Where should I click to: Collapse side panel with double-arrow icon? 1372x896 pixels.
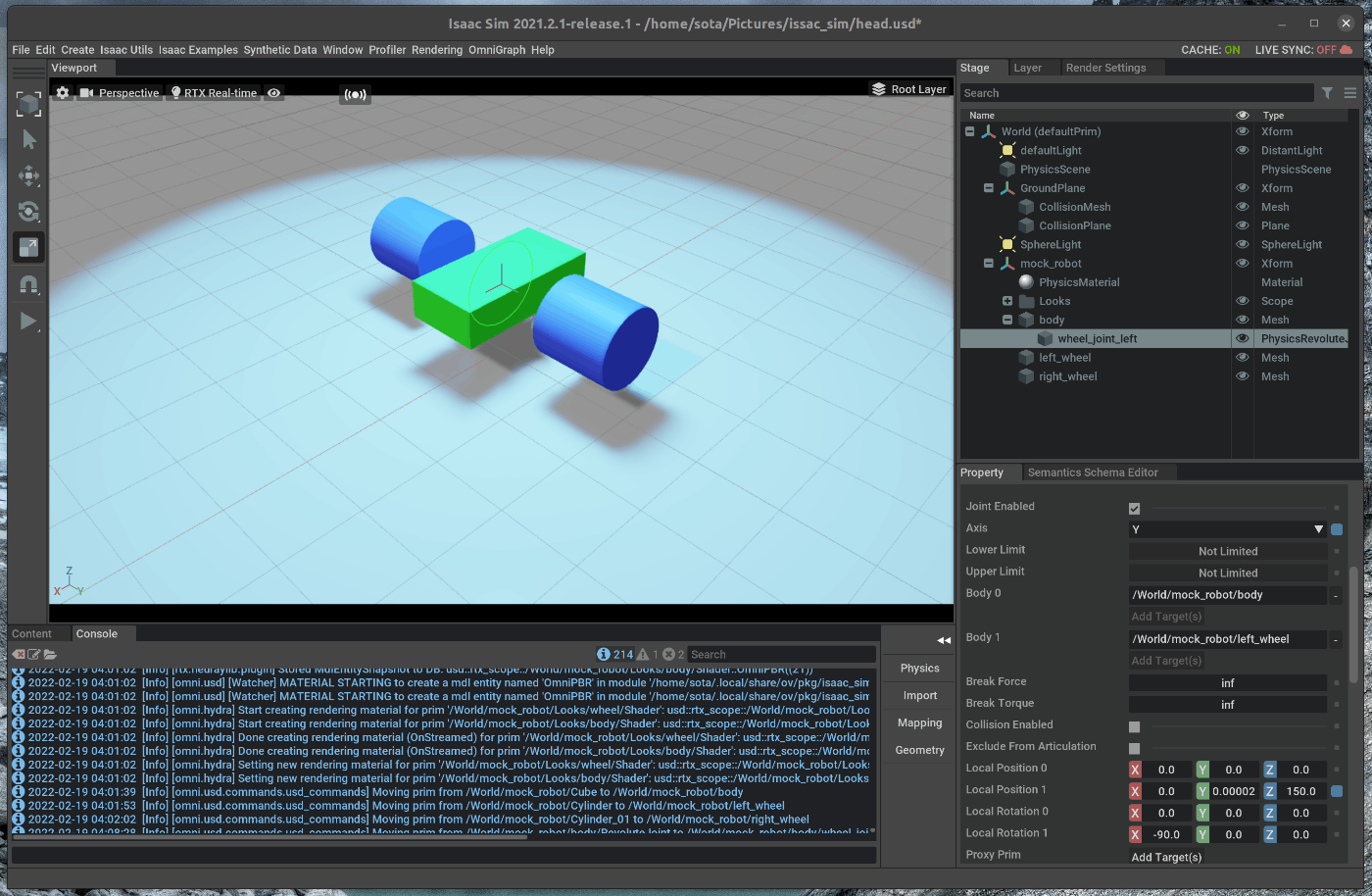tap(943, 640)
